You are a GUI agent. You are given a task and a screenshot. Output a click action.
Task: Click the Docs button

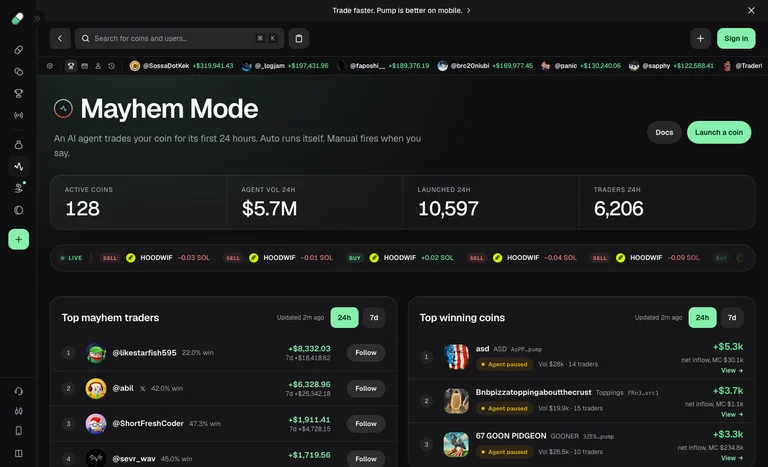[x=664, y=132]
